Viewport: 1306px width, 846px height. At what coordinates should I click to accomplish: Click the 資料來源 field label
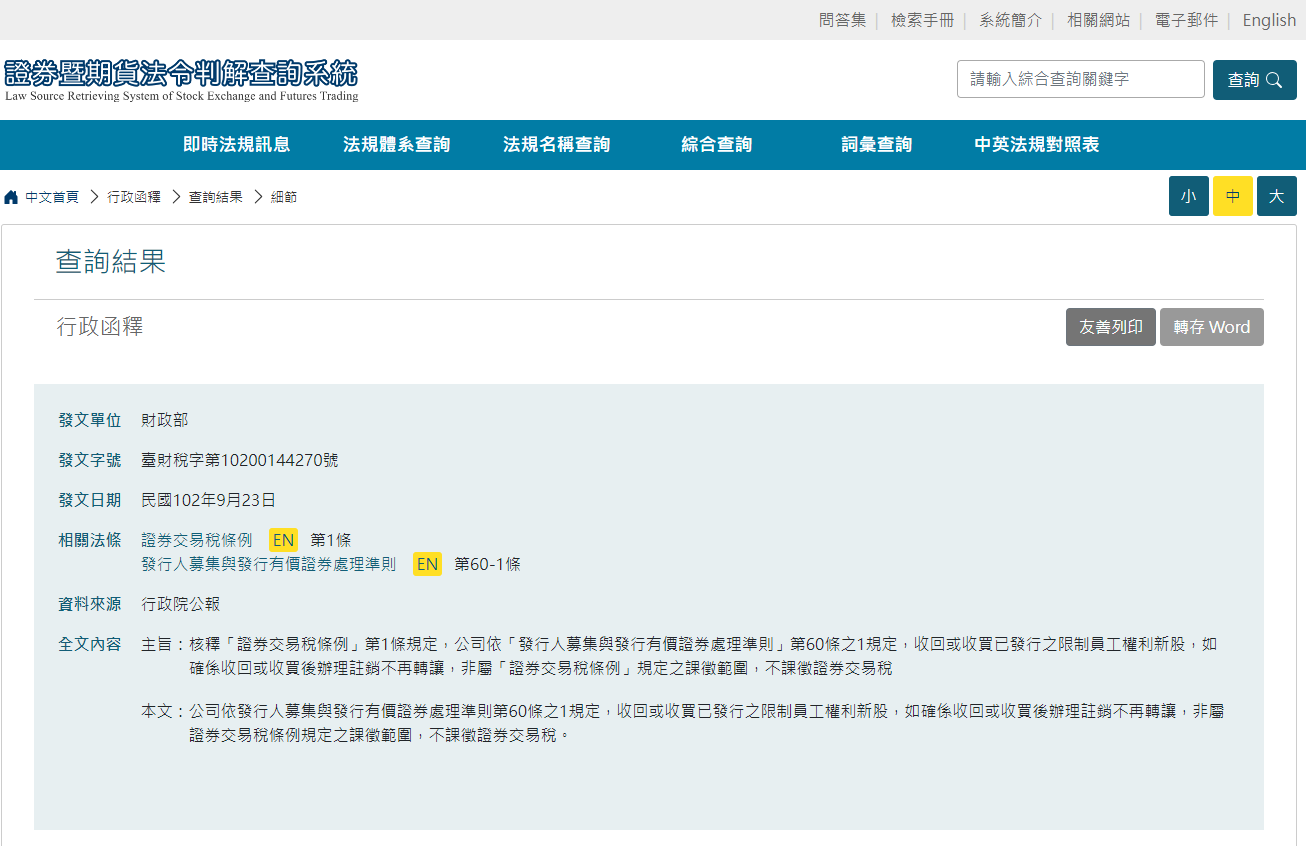pos(90,604)
